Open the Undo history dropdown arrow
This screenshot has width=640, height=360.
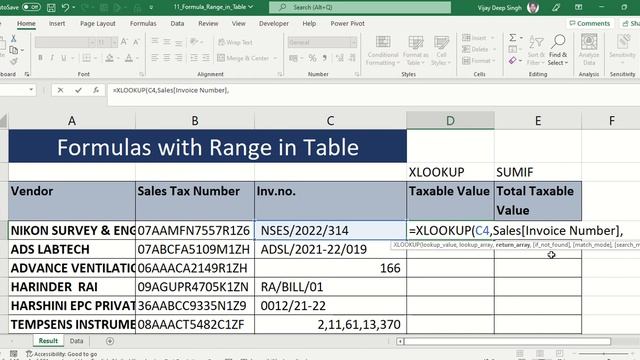[74, 7]
